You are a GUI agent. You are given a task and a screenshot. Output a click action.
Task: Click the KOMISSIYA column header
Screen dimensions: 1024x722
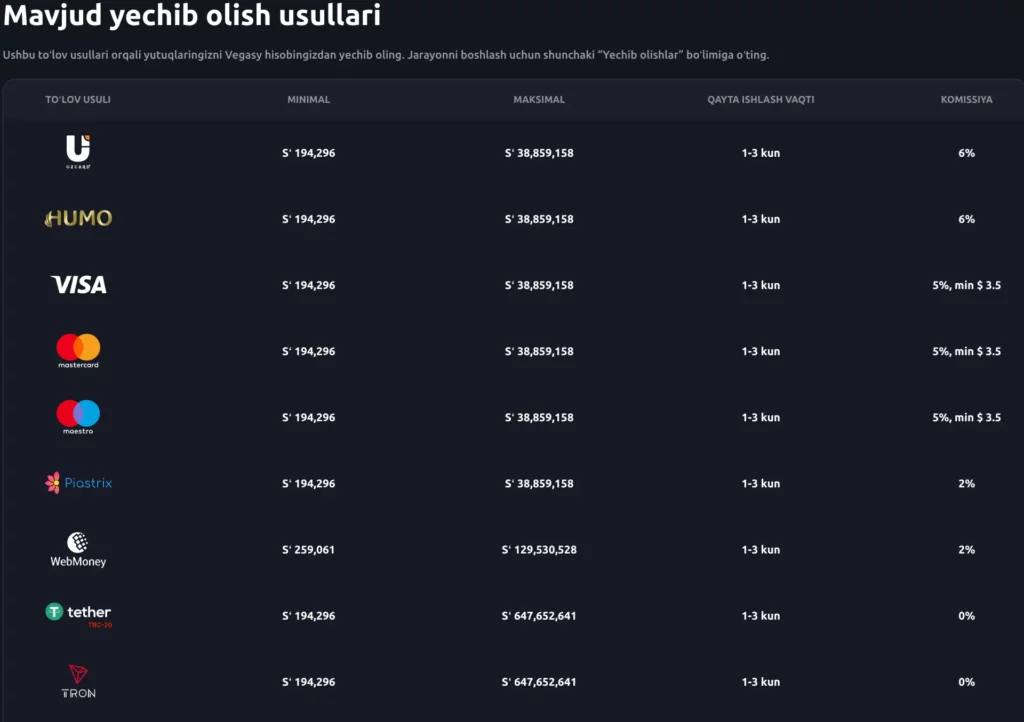(x=966, y=99)
